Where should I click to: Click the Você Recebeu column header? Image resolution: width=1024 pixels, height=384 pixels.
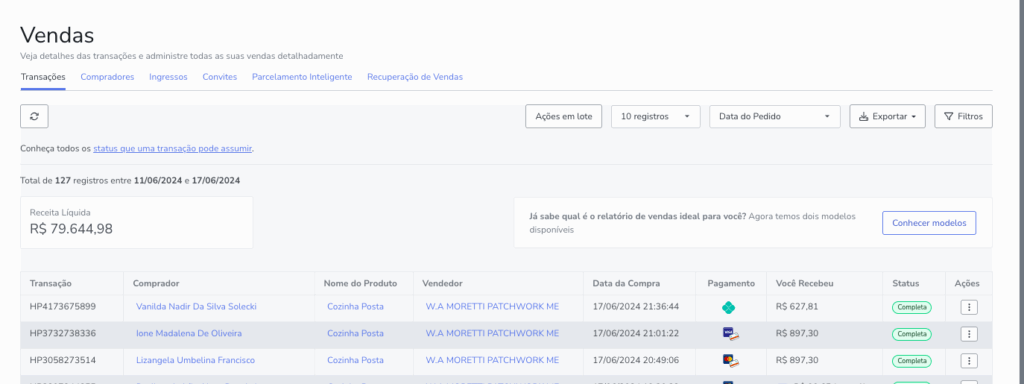pos(805,283)
